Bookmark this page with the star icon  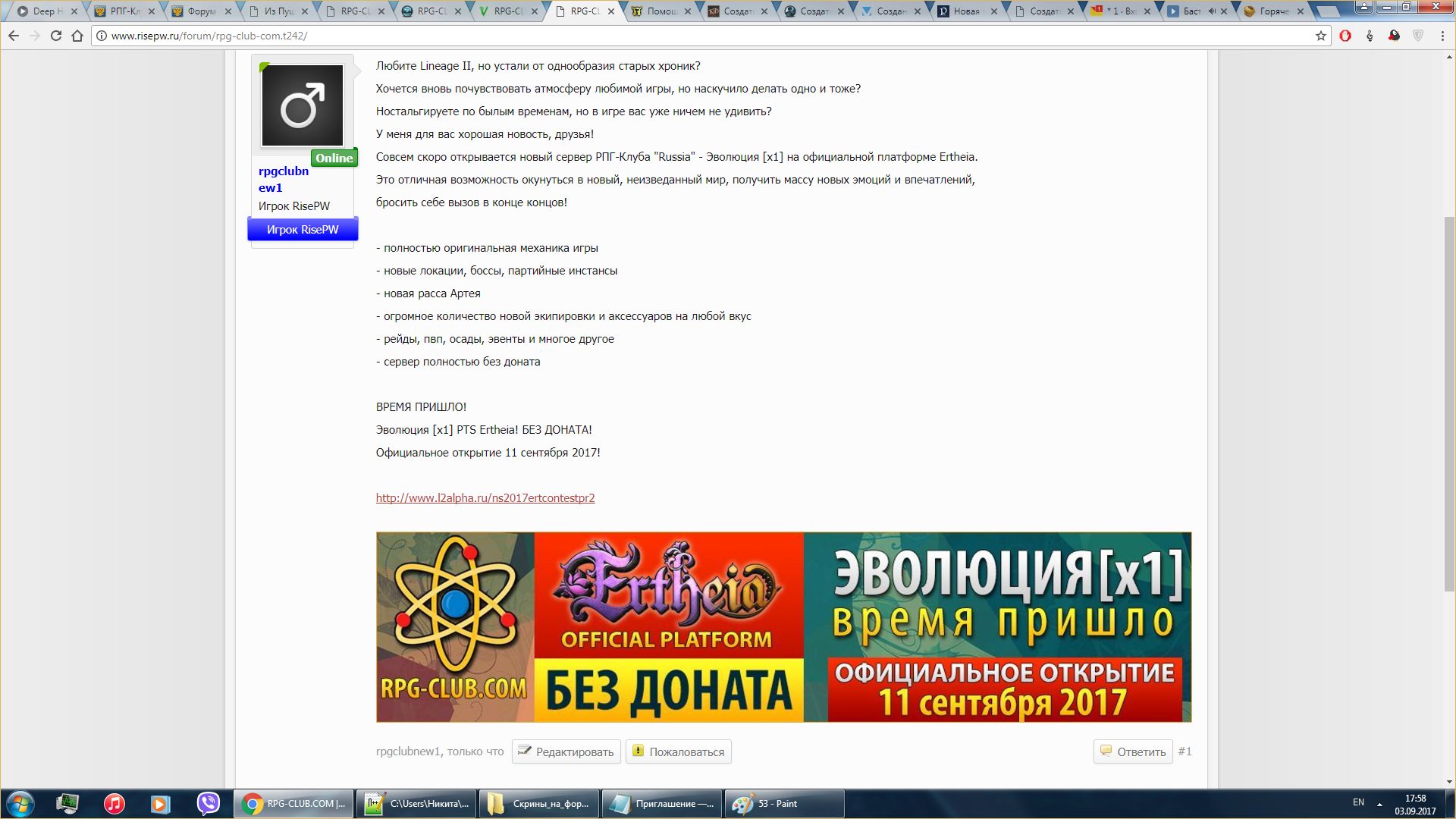pyautogui.click(x=1321, y=36)
